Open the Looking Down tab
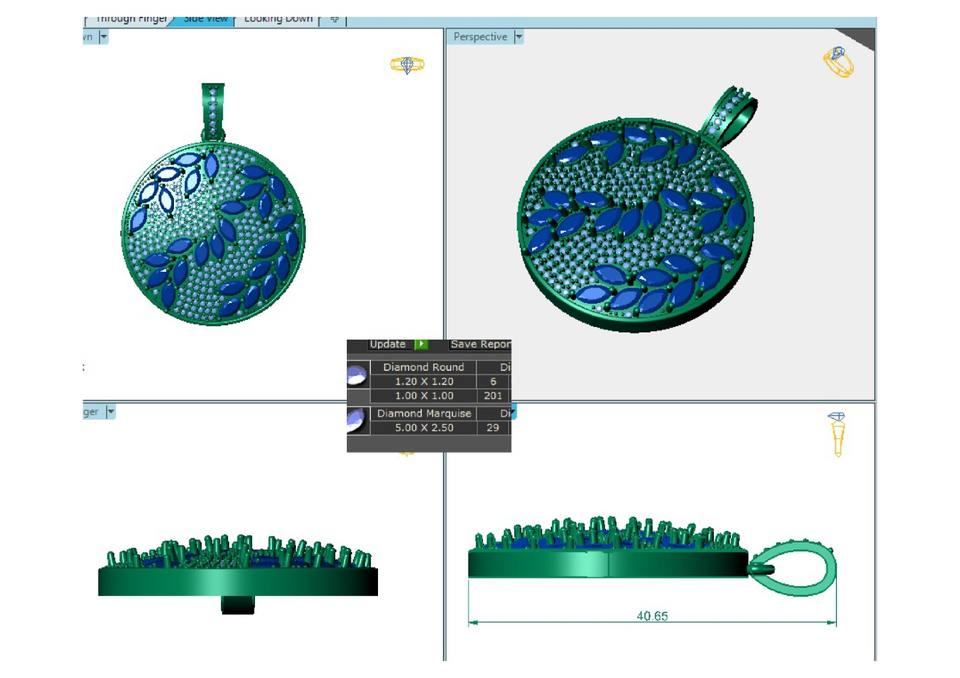 tap(278, 18)
